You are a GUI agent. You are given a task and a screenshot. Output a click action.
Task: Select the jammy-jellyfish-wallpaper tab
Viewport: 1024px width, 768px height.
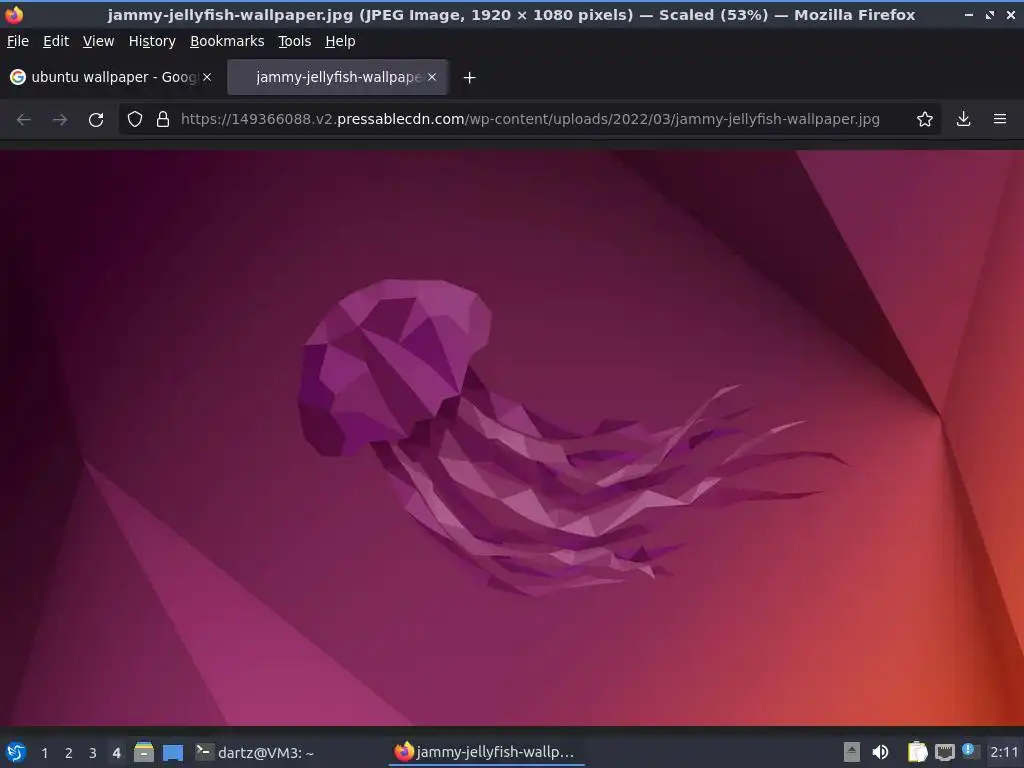point(337,77)
